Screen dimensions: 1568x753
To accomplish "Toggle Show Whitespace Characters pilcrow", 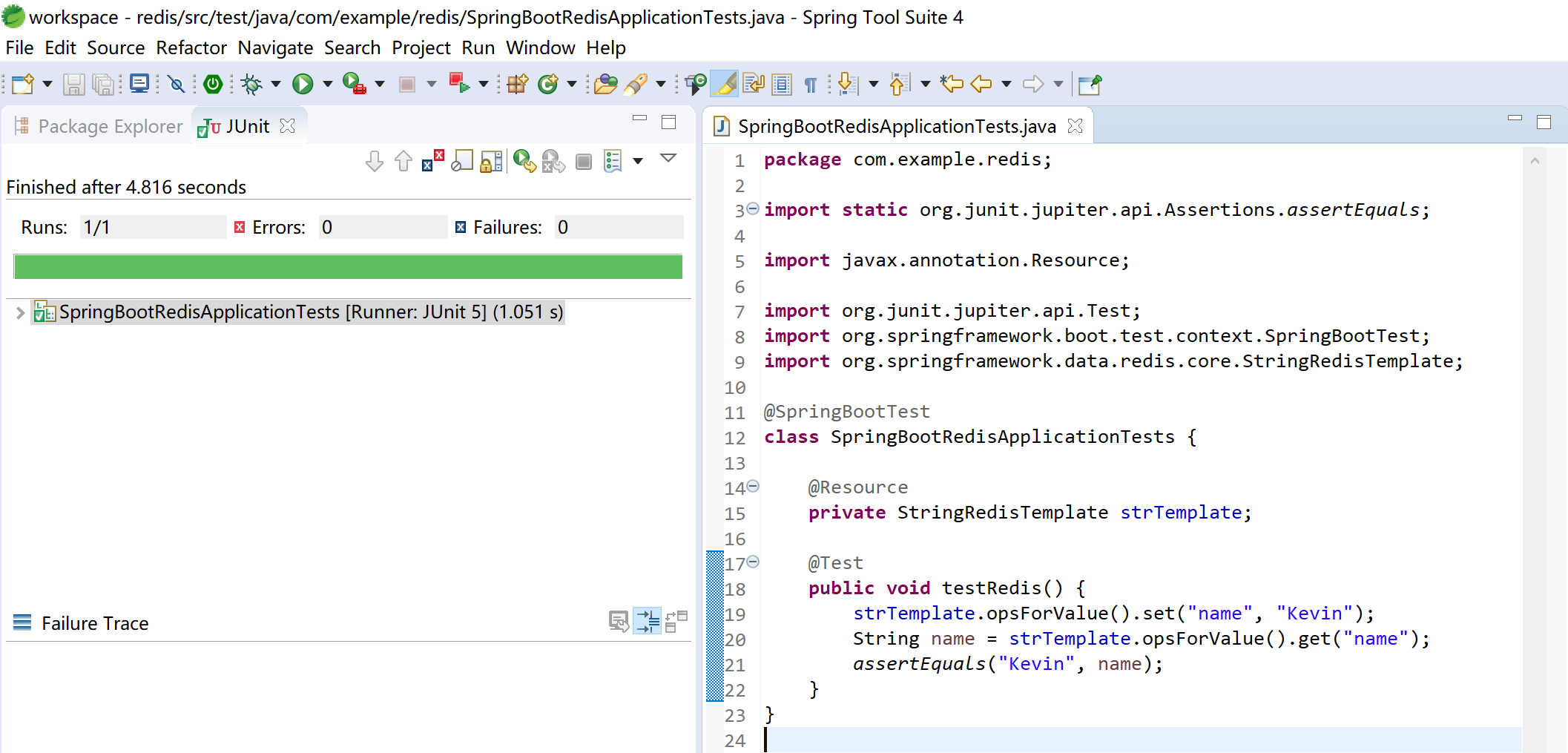I will (x=810, y=85).
